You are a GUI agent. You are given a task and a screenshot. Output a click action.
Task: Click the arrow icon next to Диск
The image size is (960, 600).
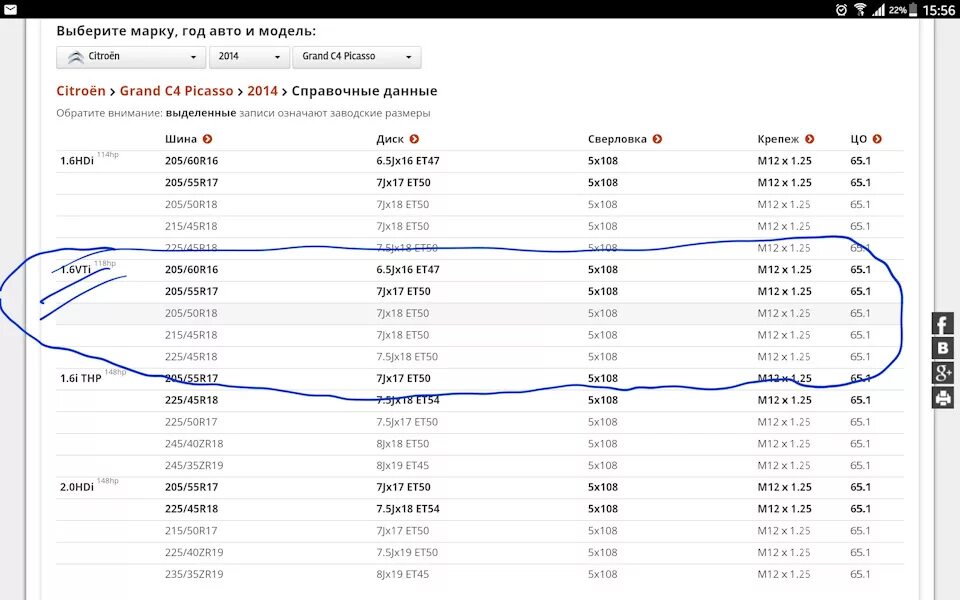point(414,139)
